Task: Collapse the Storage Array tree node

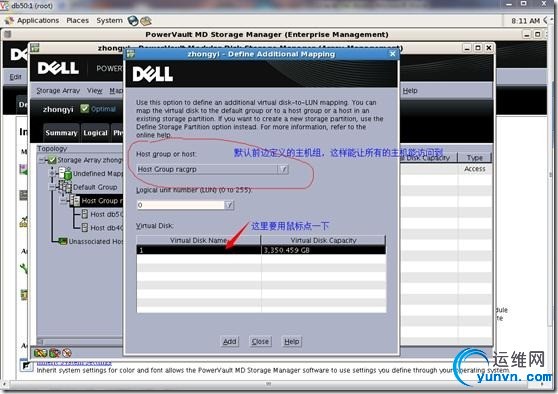Action: tap(43, 160)
